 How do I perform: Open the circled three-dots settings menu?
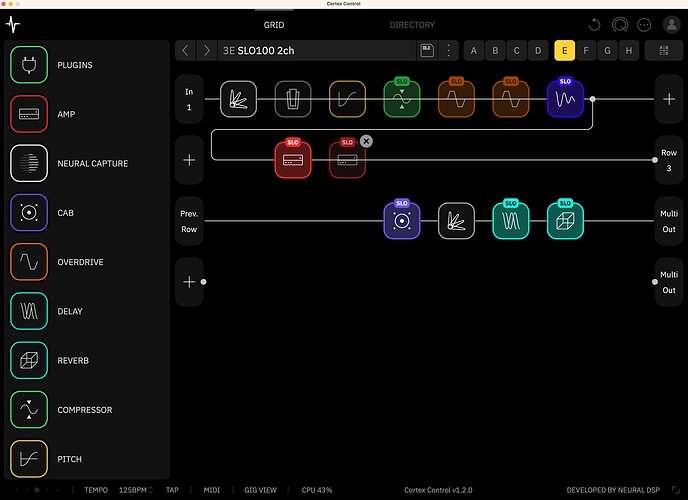point(644,25)
